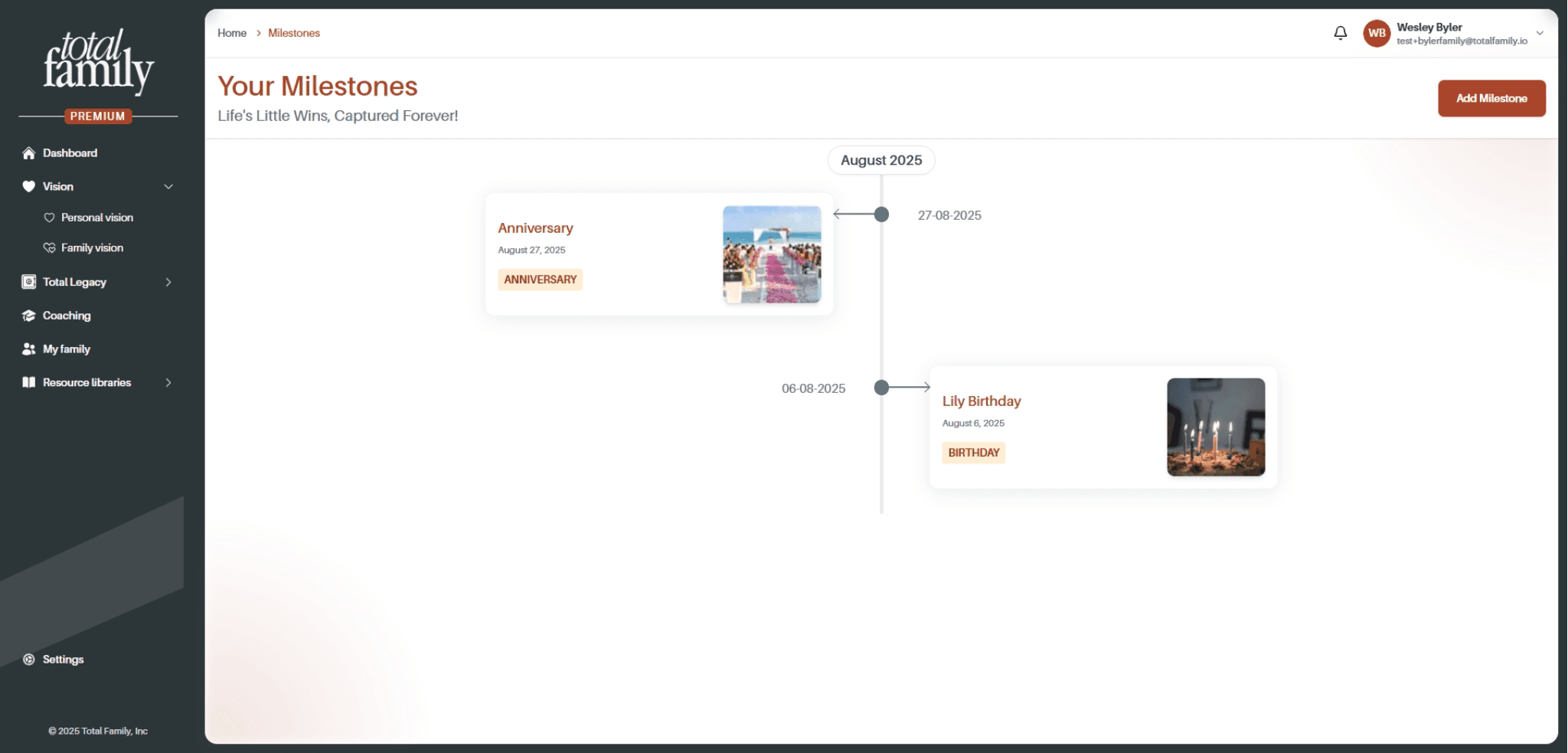1568x753 pixels.
Task: Open Coaching in the sidebar
Action: pos(67,316)
